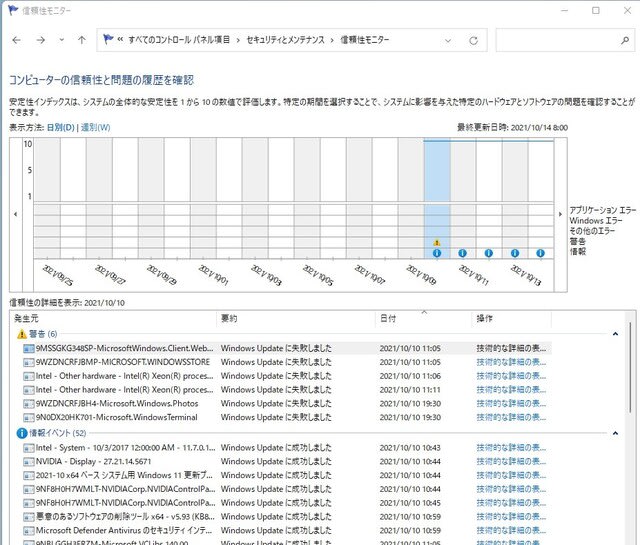The height and width of the screenshot is (545, 640).
Task: Click info icon on 2021/10/13 column
Action: click(515, 253)
